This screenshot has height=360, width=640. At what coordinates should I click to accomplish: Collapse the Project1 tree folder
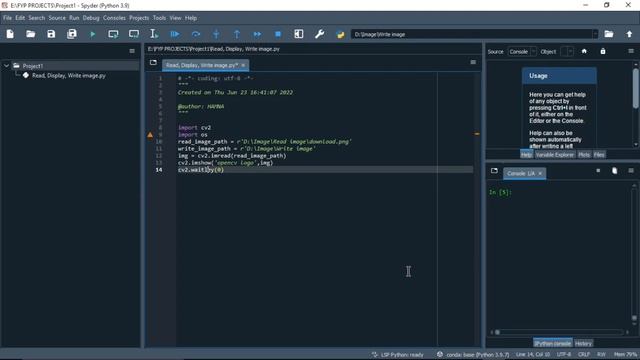click(7, 66)
